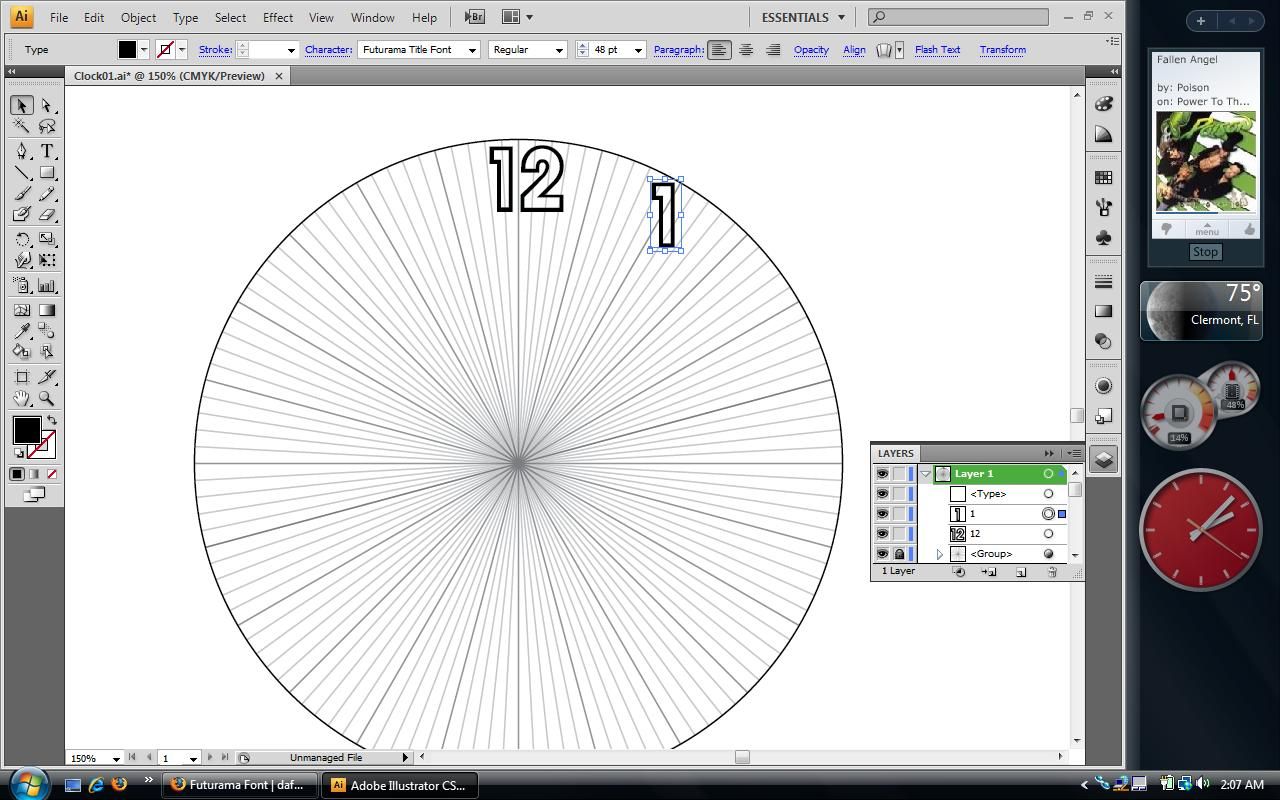Unlock the <Group> layer by clicking its padlock
The width and height of the screenshot is (1280, 800).
899,553
